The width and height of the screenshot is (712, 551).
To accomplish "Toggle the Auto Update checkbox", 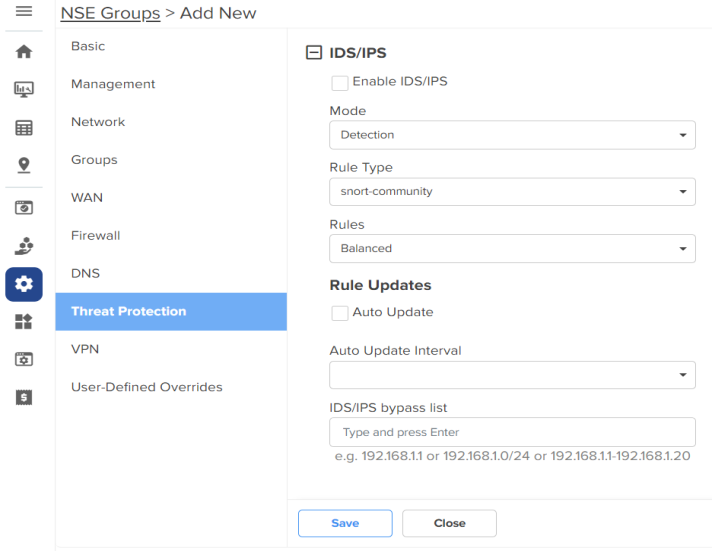I will coord(340,313).
